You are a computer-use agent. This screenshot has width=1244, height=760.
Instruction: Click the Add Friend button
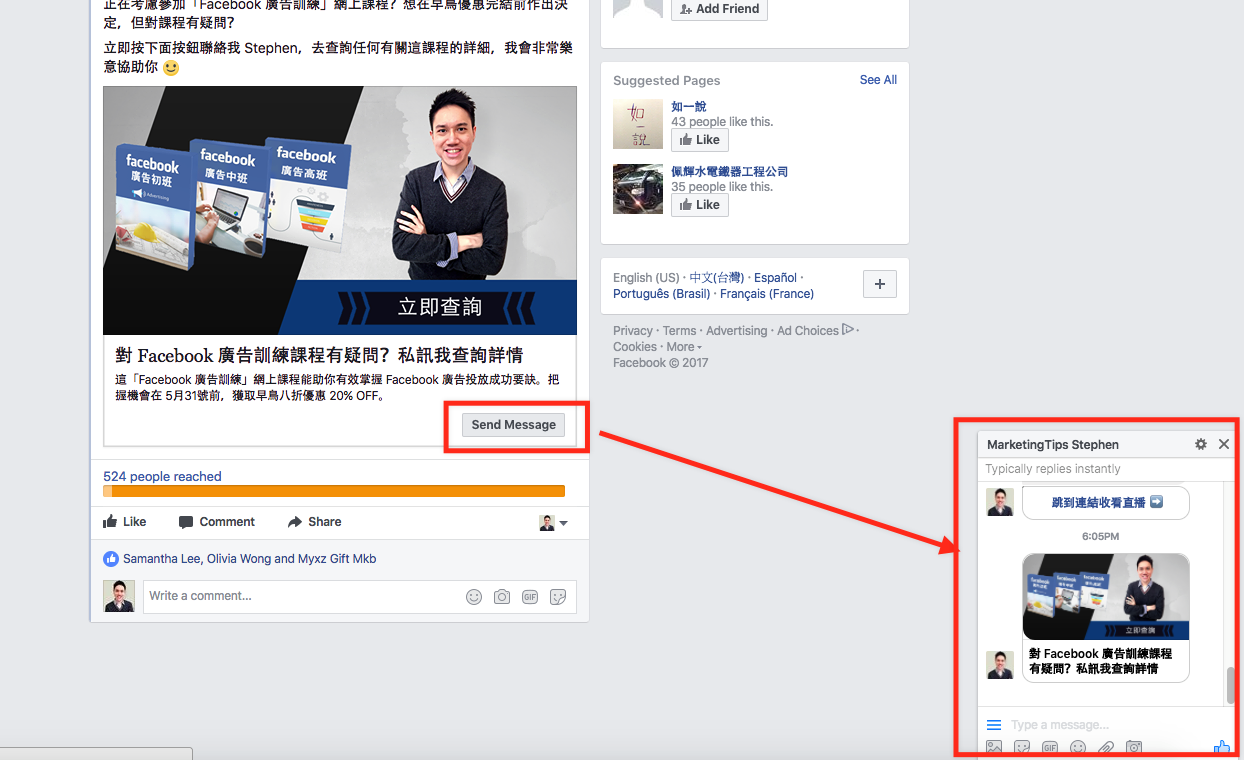[719, 9]
